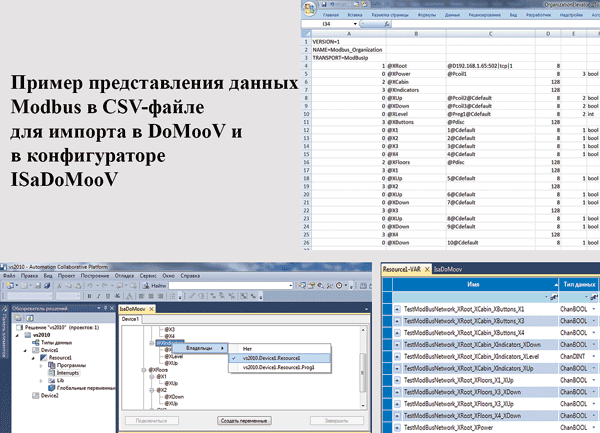The image size is (600, 433).
Task: Toggle Underline formatting in vs2010 toolbar
Action: (108, 296)
